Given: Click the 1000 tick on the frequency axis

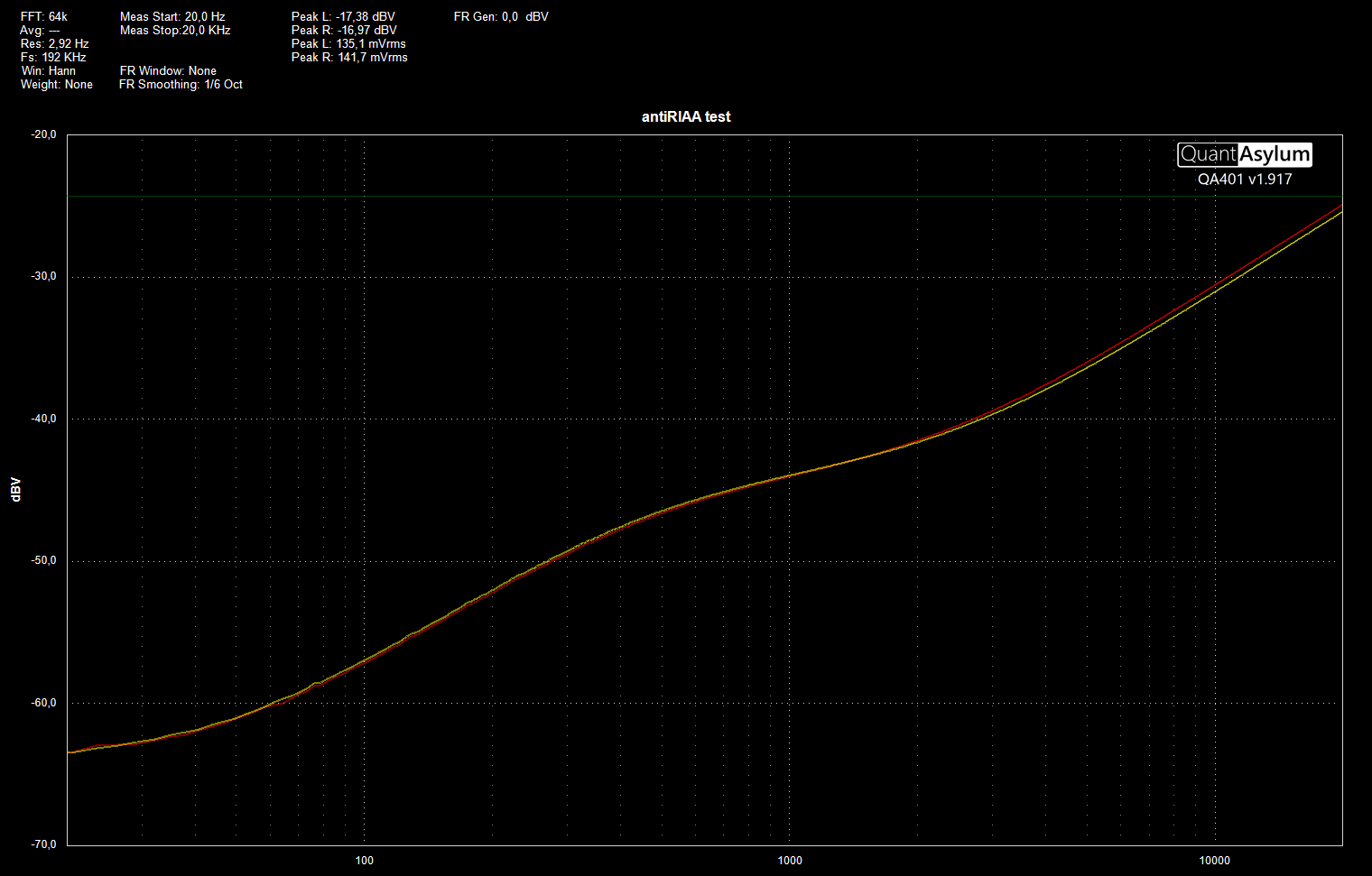Looking at the screenshot, I should click(790, 860).
